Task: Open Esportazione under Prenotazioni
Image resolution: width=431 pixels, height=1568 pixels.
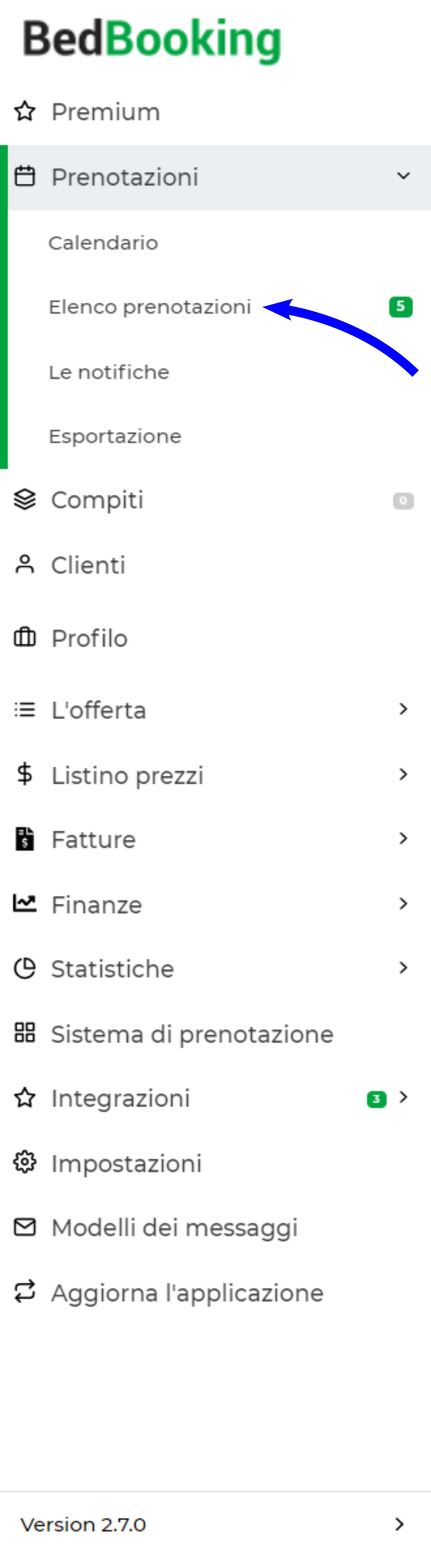Action: tap(115, 436)
